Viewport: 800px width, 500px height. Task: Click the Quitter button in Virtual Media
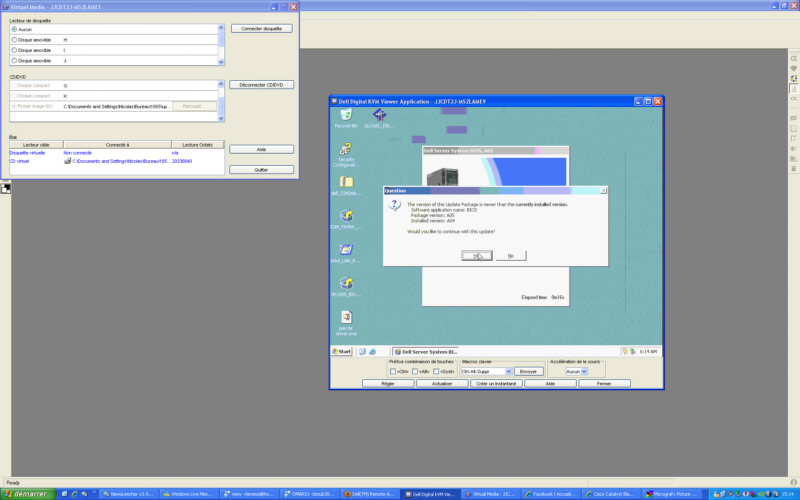(x=261, y=169)
